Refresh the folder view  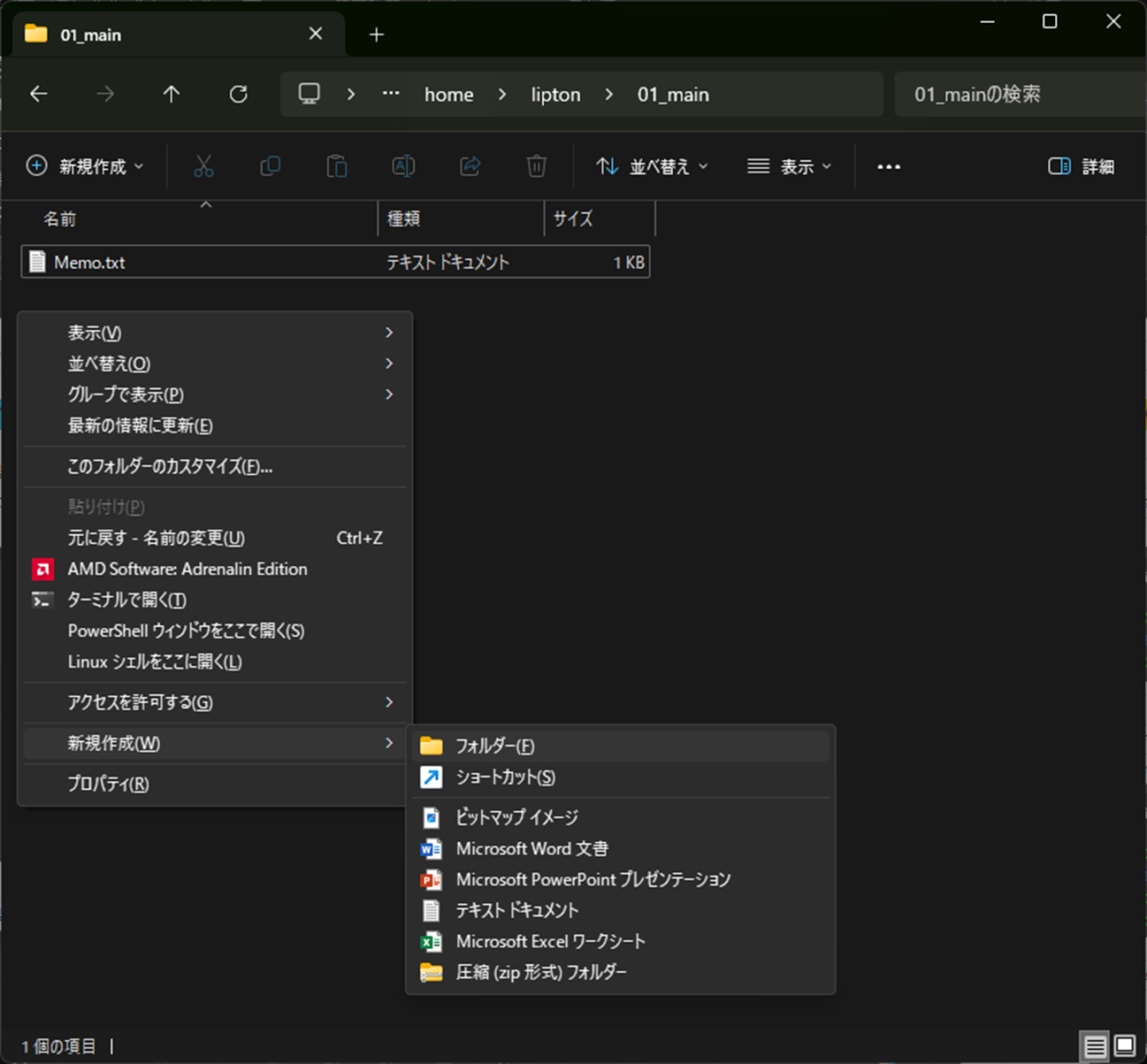coord(239,94)
